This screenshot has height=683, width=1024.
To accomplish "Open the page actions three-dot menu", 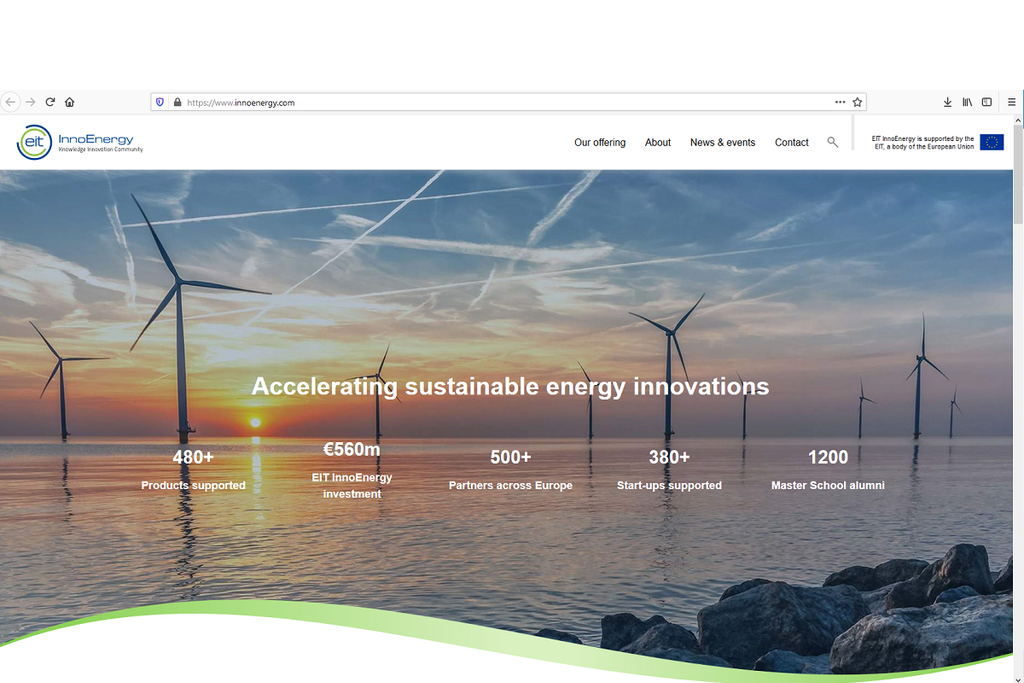I will 840,102.
